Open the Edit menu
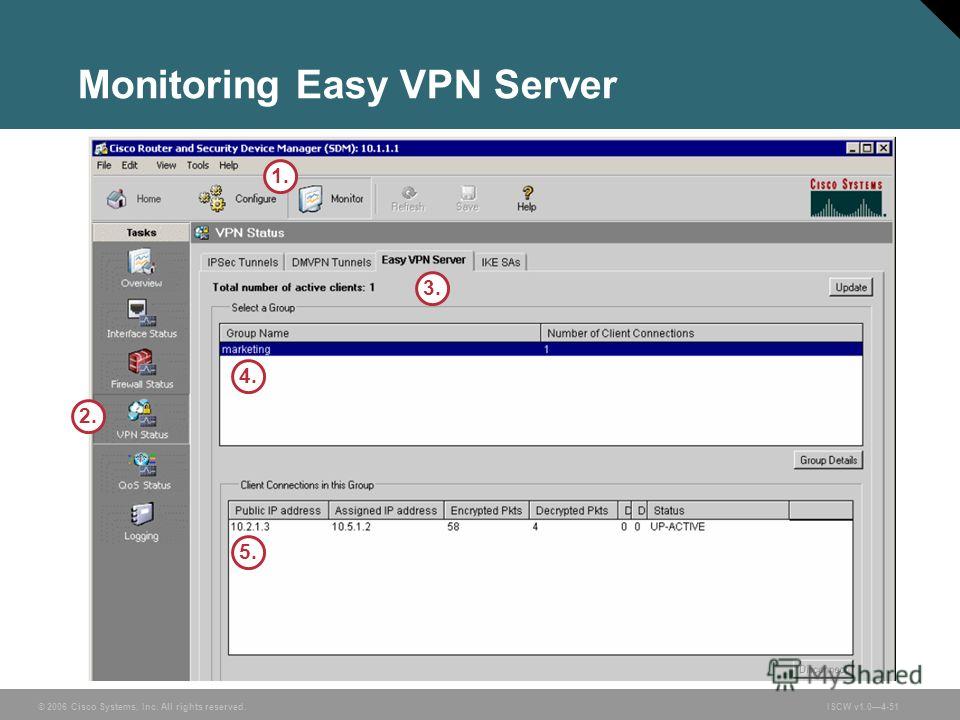 [129, 165]
